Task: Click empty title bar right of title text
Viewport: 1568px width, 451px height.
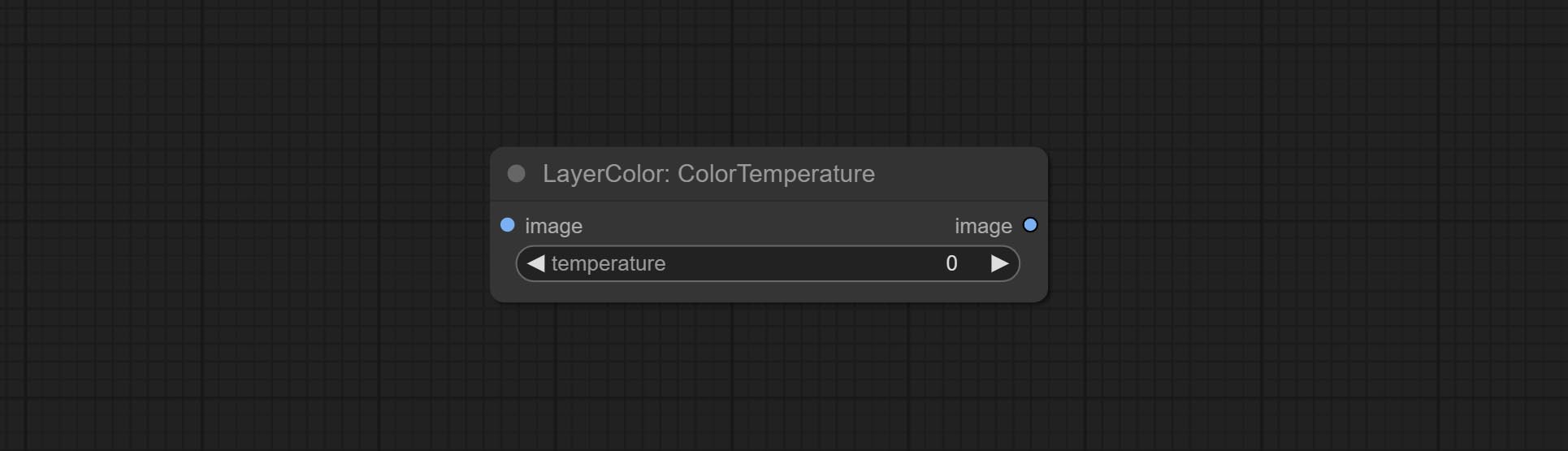Action: pos(959,174)
